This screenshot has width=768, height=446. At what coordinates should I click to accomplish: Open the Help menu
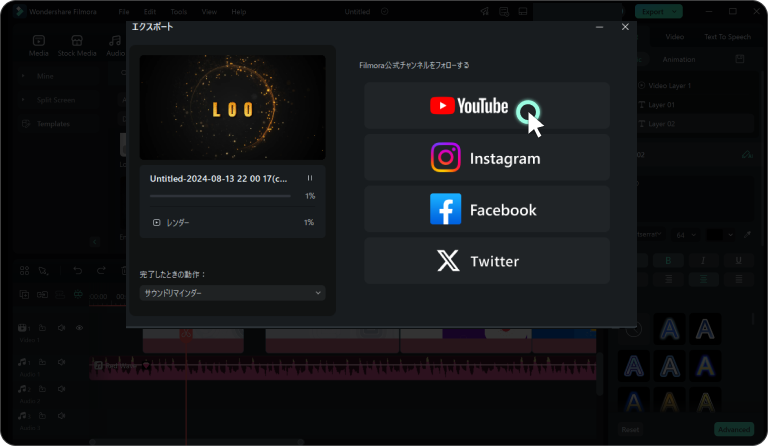pyautogui.click(x=239, y=12)
